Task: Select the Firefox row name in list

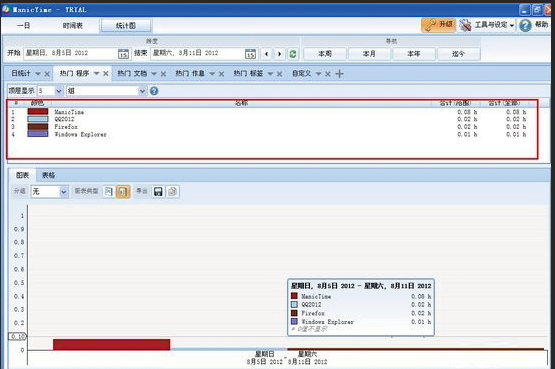Action: [66, 127]
